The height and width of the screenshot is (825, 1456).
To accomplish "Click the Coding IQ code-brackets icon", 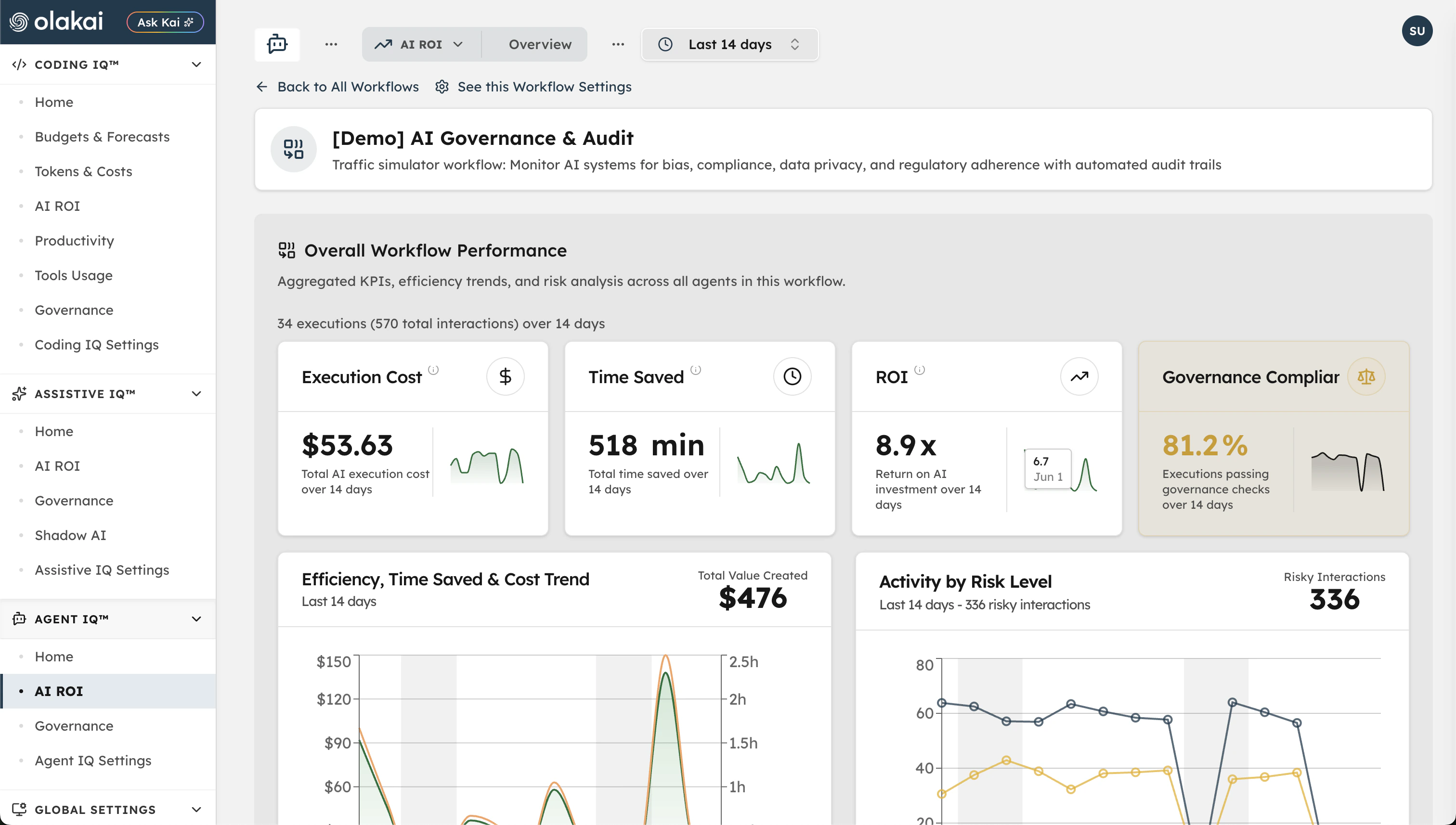I will tap(19, 64).
